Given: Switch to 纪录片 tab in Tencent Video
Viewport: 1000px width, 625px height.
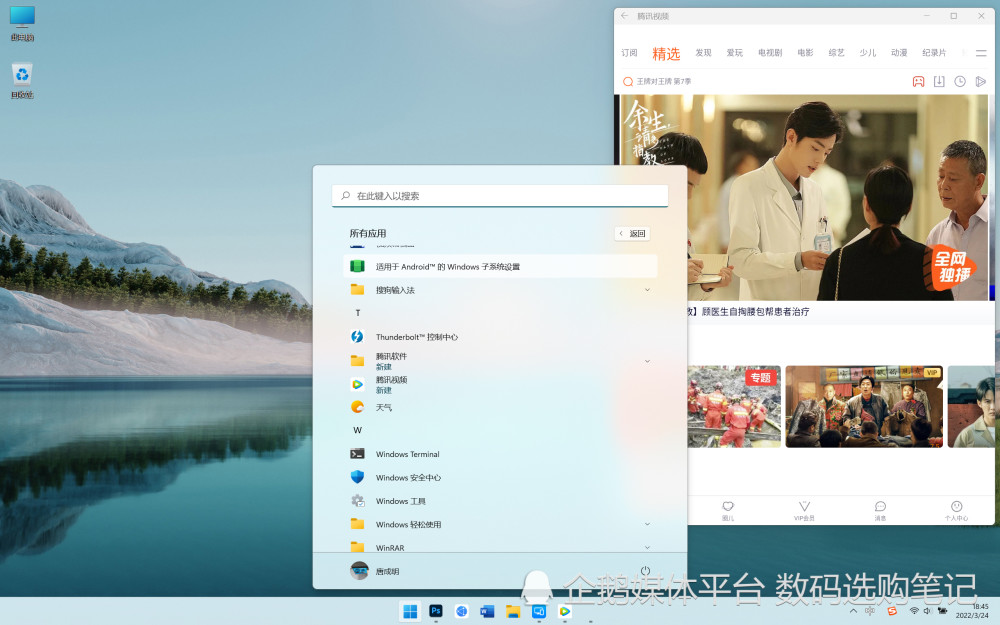Looking at the screenshot, I should tap(934, 53).
